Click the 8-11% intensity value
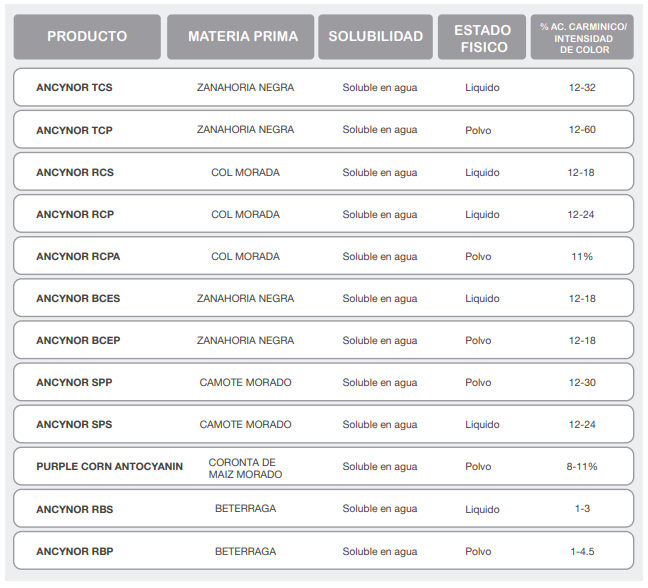The width and height of the screenshot is (648, 588). point(582,467)
